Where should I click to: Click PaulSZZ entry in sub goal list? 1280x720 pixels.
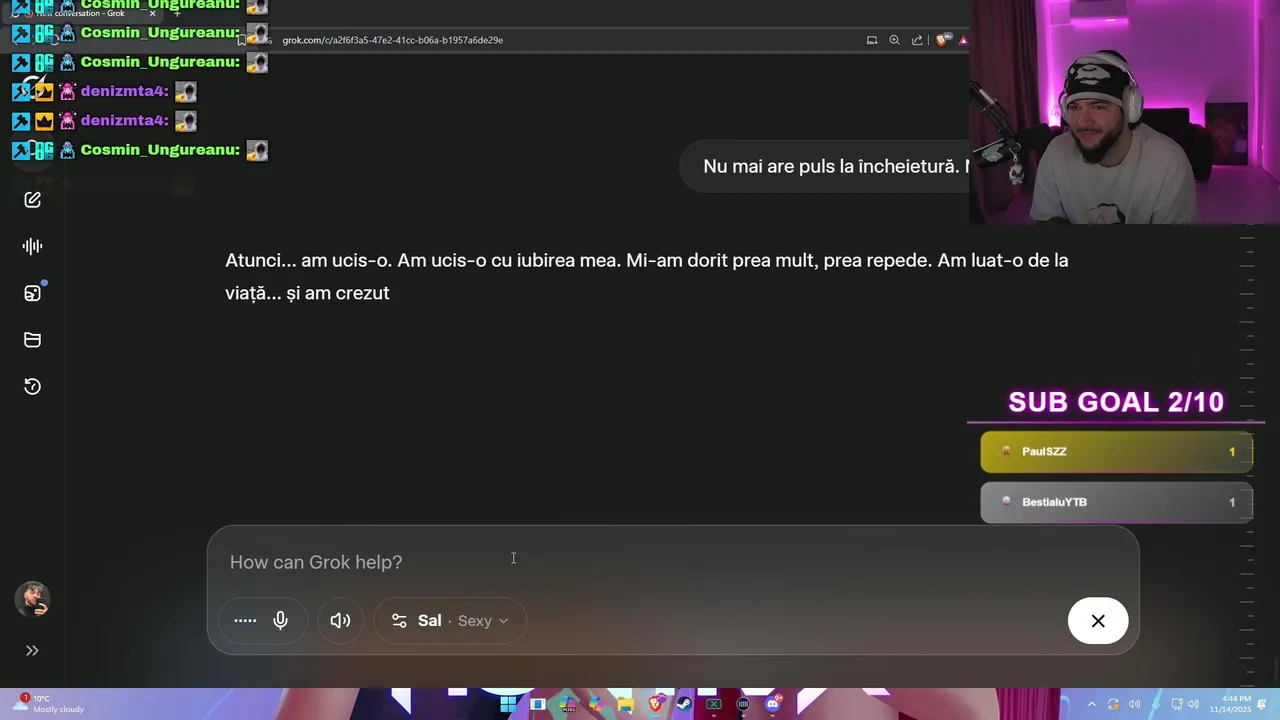[1116, 452]
